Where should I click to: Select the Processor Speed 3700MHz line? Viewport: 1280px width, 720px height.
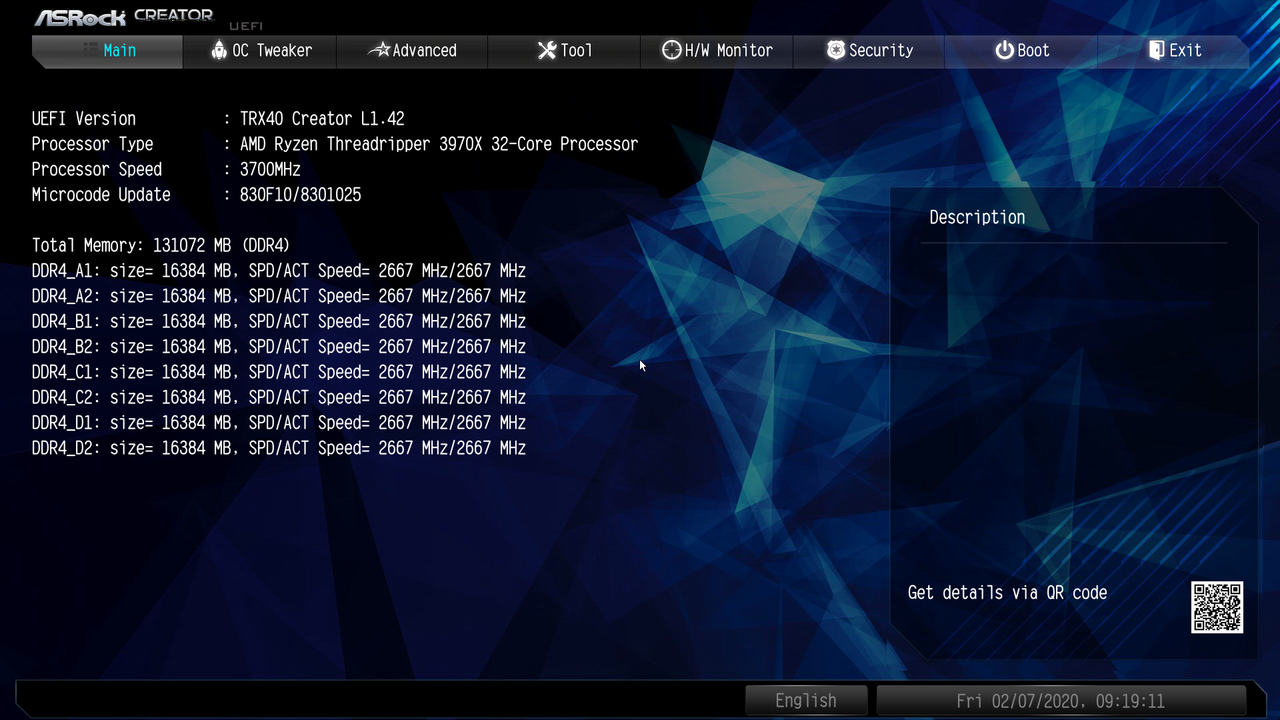(166, 169)
